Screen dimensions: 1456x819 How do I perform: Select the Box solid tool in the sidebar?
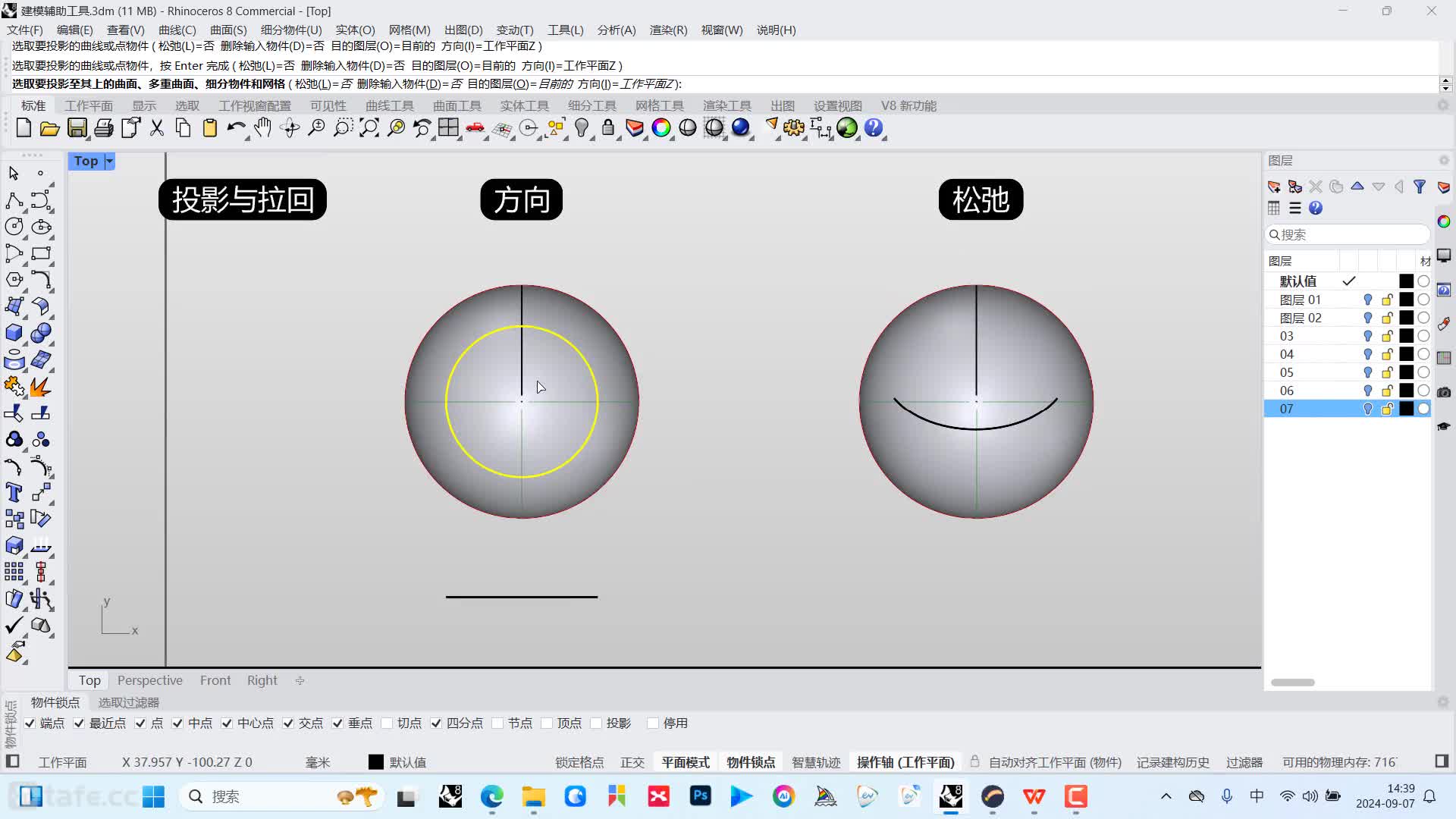coord(14,333)
